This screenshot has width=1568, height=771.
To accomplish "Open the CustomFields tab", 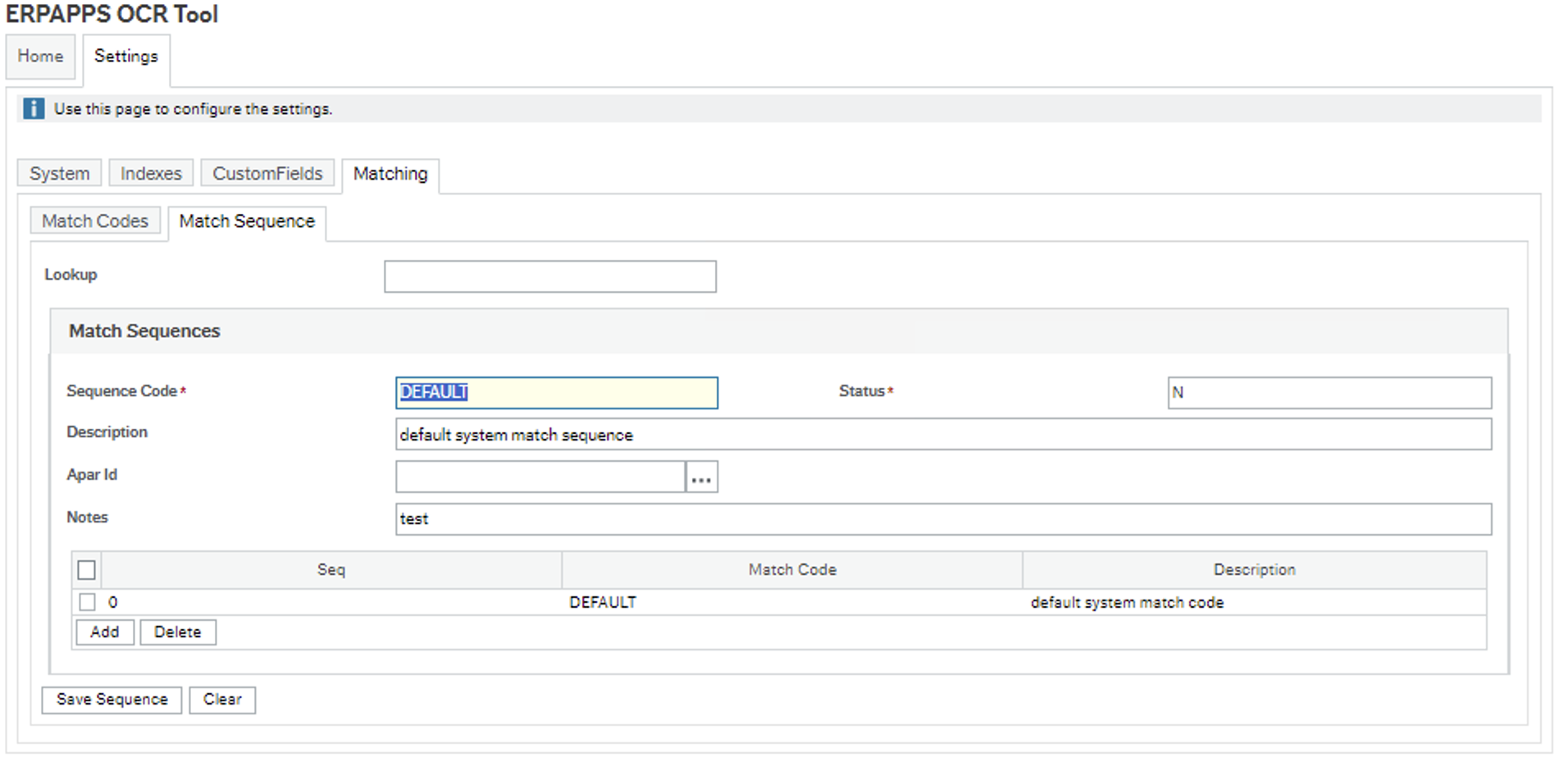I will coord(267,173).
